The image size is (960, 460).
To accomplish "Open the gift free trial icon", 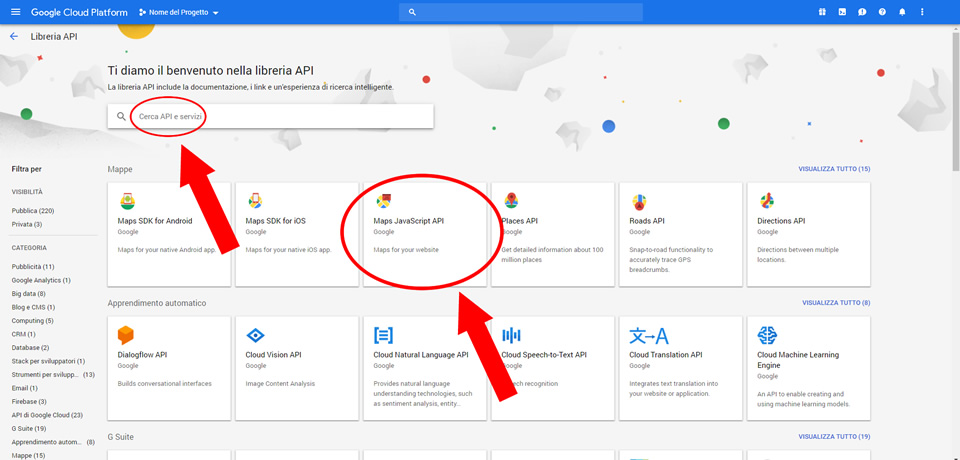I will (x=822, y=12).
